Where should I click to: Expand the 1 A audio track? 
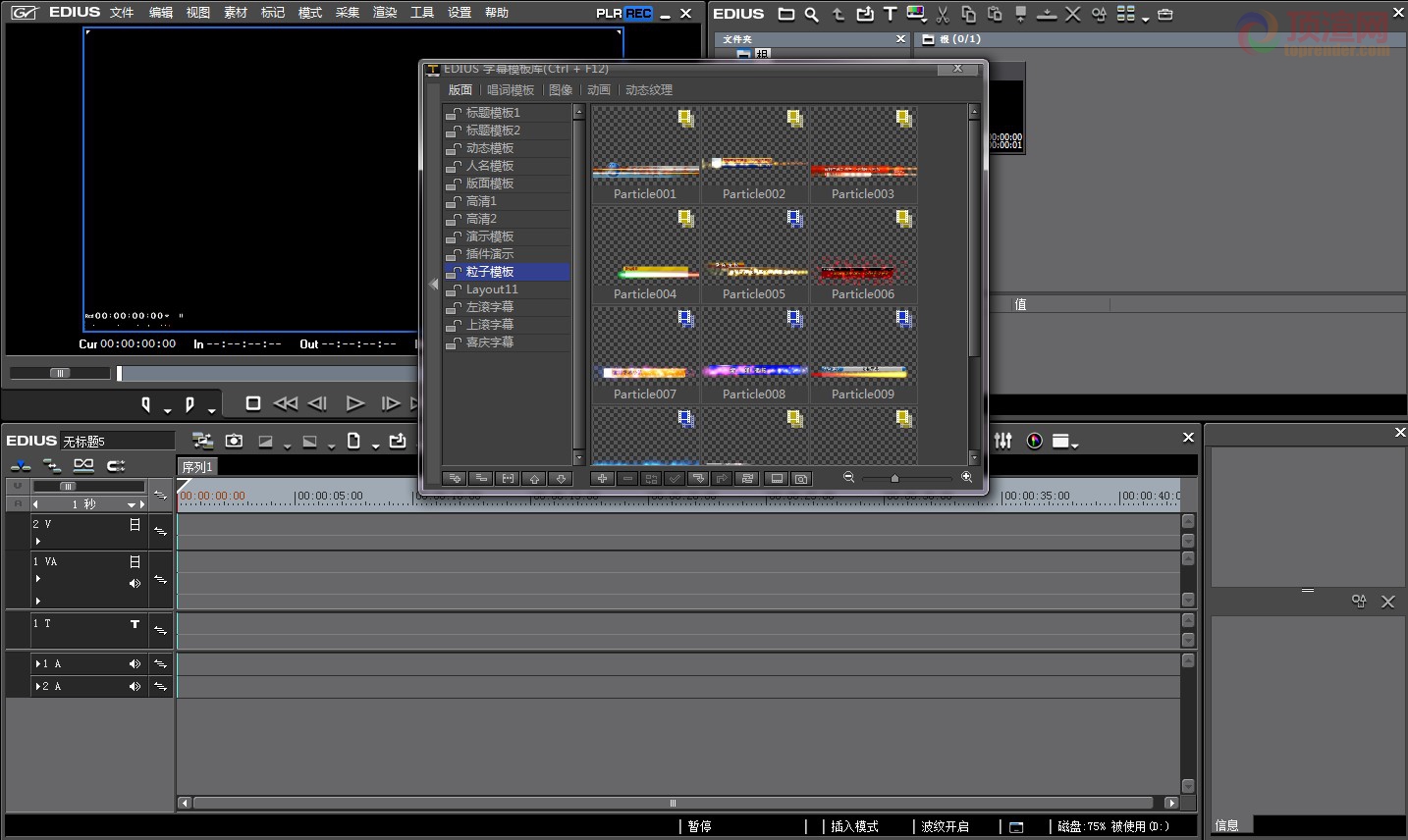coord(39,664)
